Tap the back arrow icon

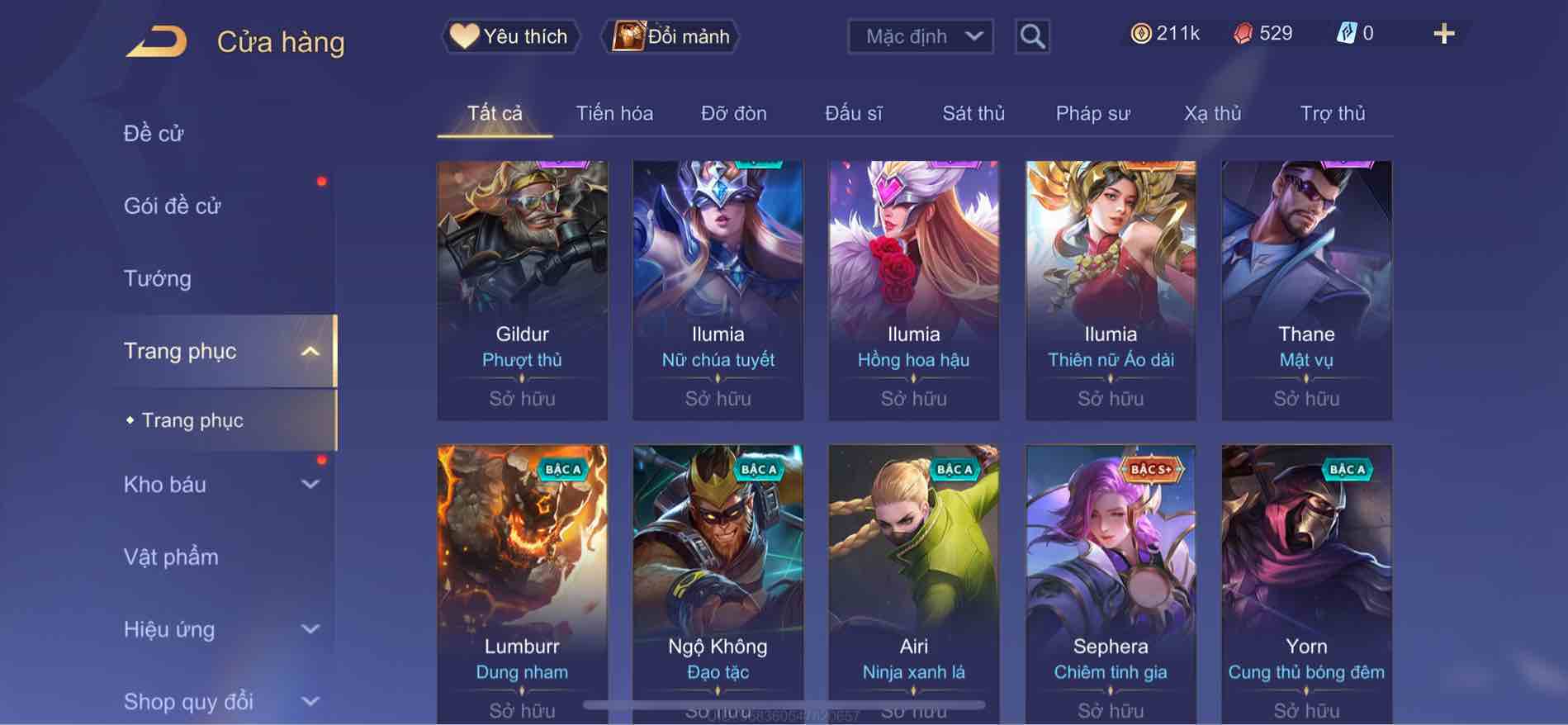(157, 42)
